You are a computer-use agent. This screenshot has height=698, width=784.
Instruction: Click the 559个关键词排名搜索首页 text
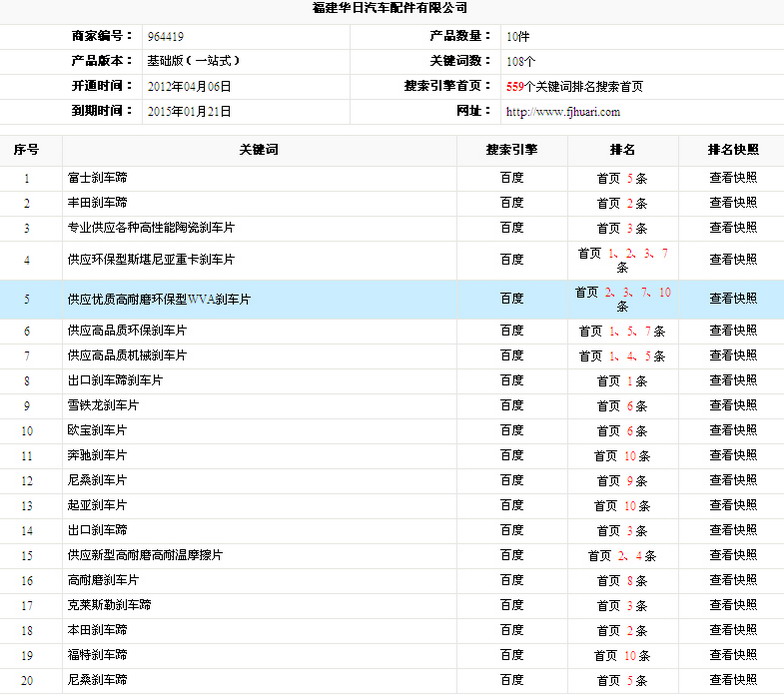[574, 86]
